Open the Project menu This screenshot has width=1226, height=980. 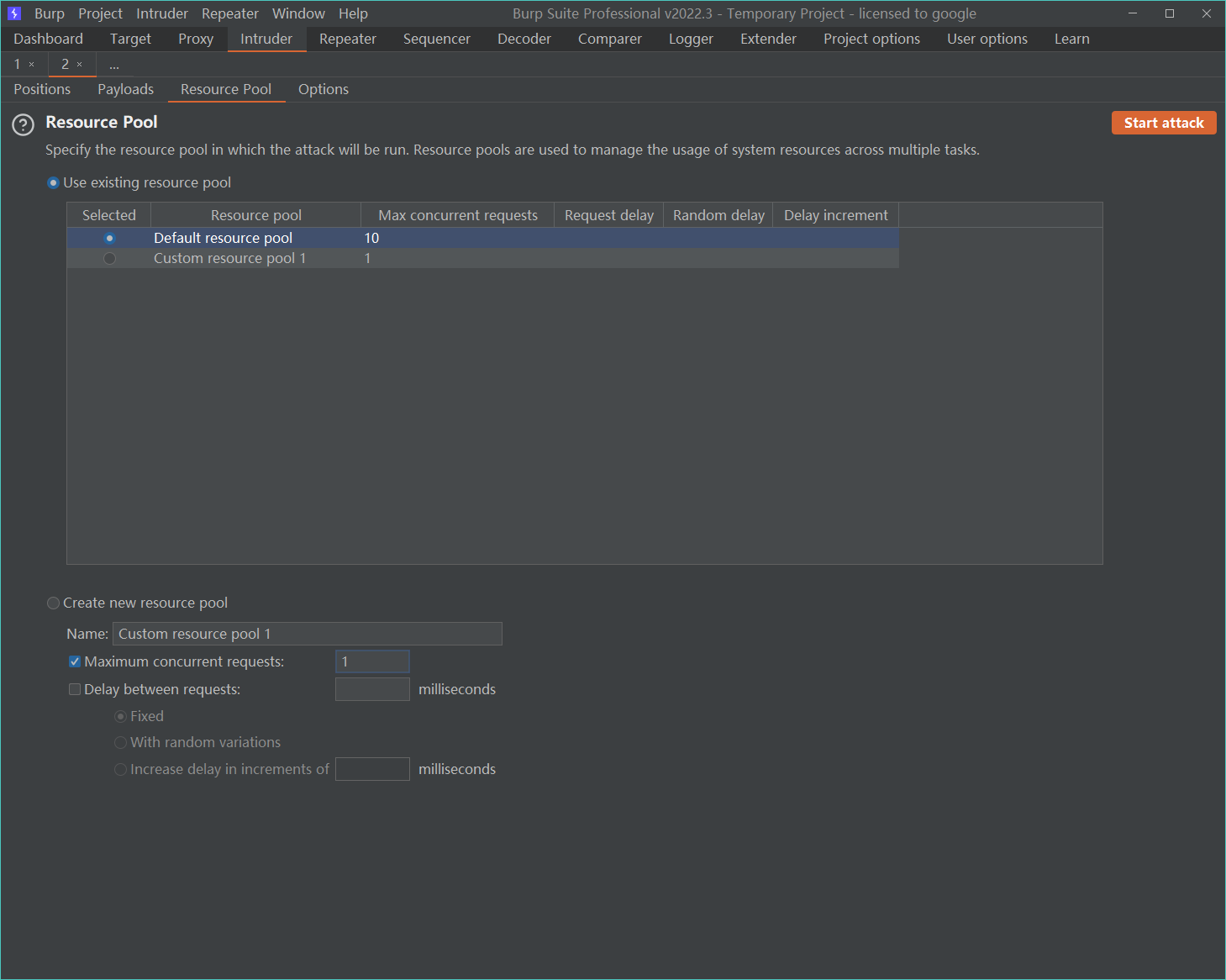tap(100, 13)
